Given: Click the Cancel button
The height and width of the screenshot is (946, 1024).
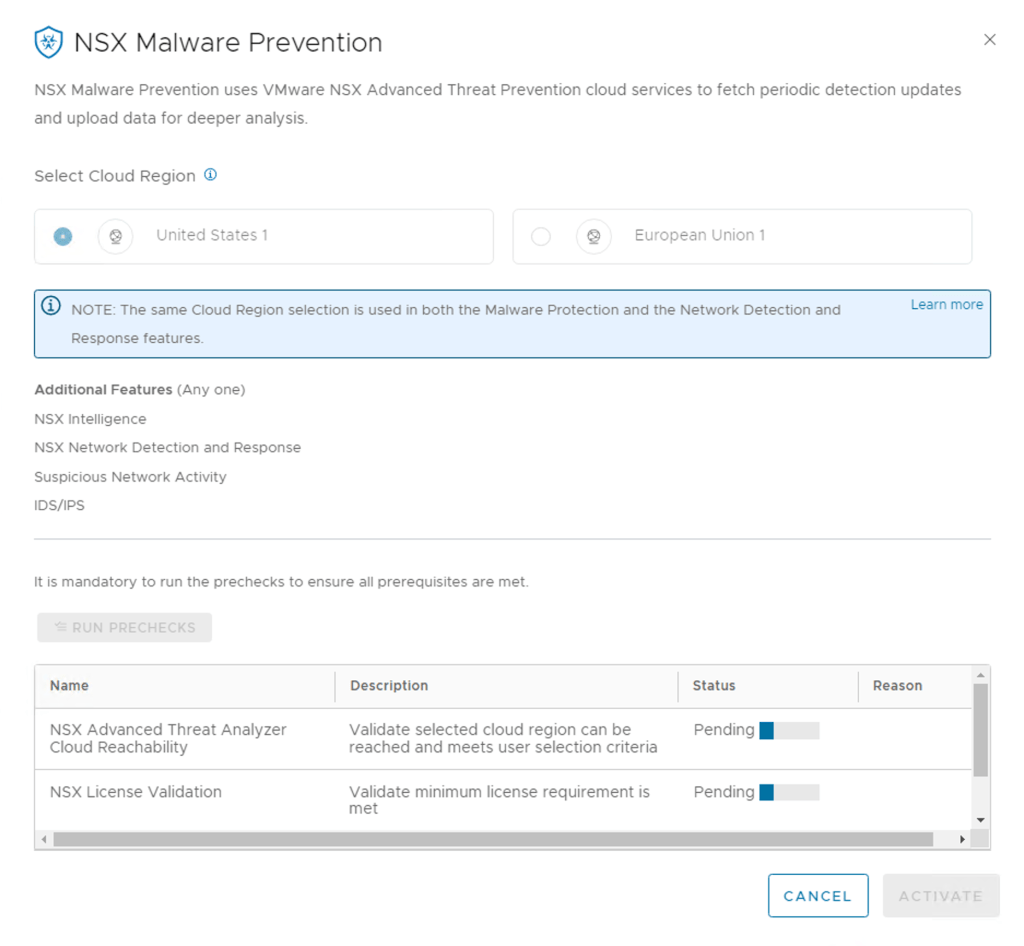Looking at the screenshot, I should (x=817, y=896).
